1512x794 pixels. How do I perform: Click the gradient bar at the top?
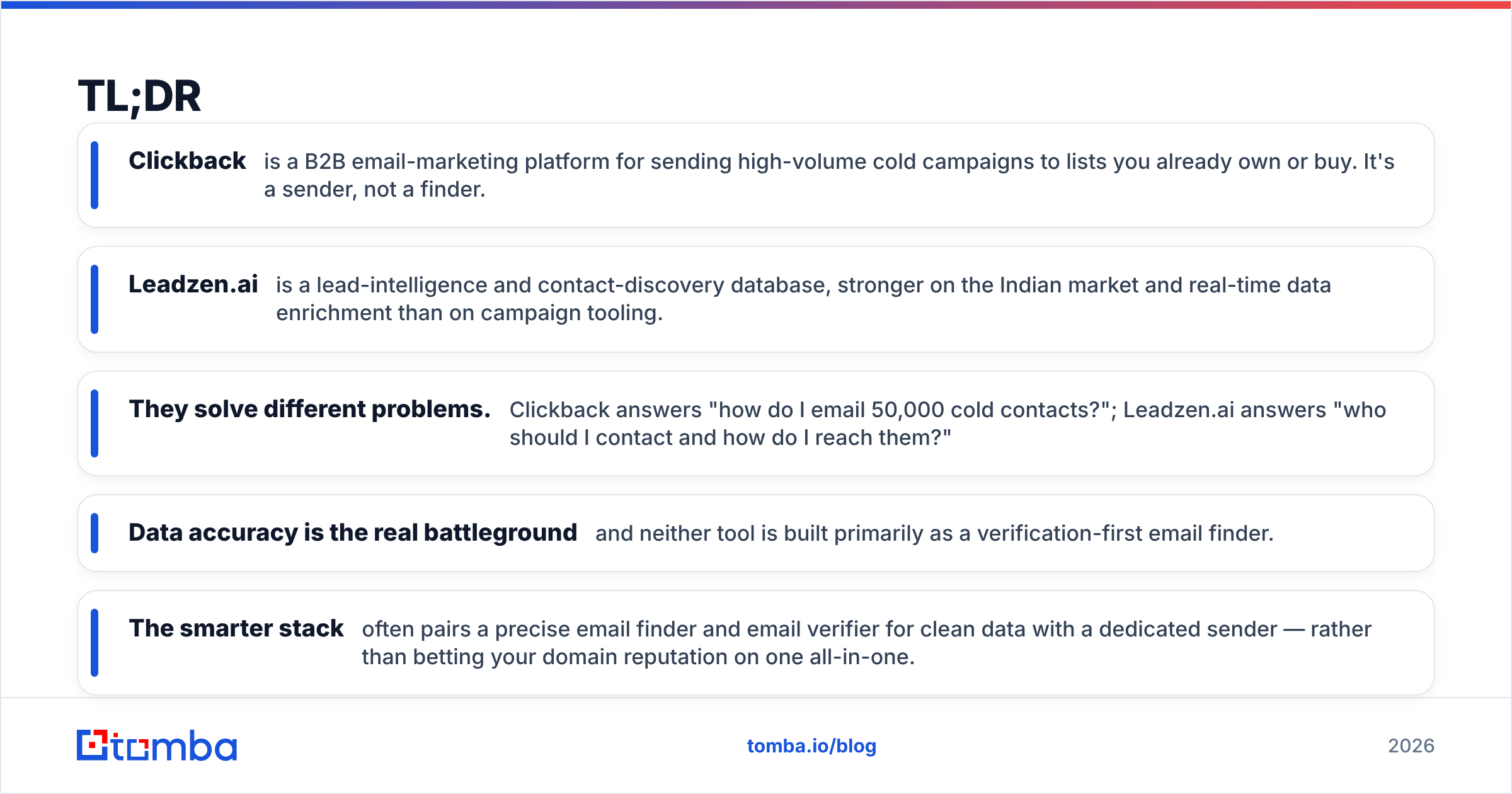tap(756, 4)
